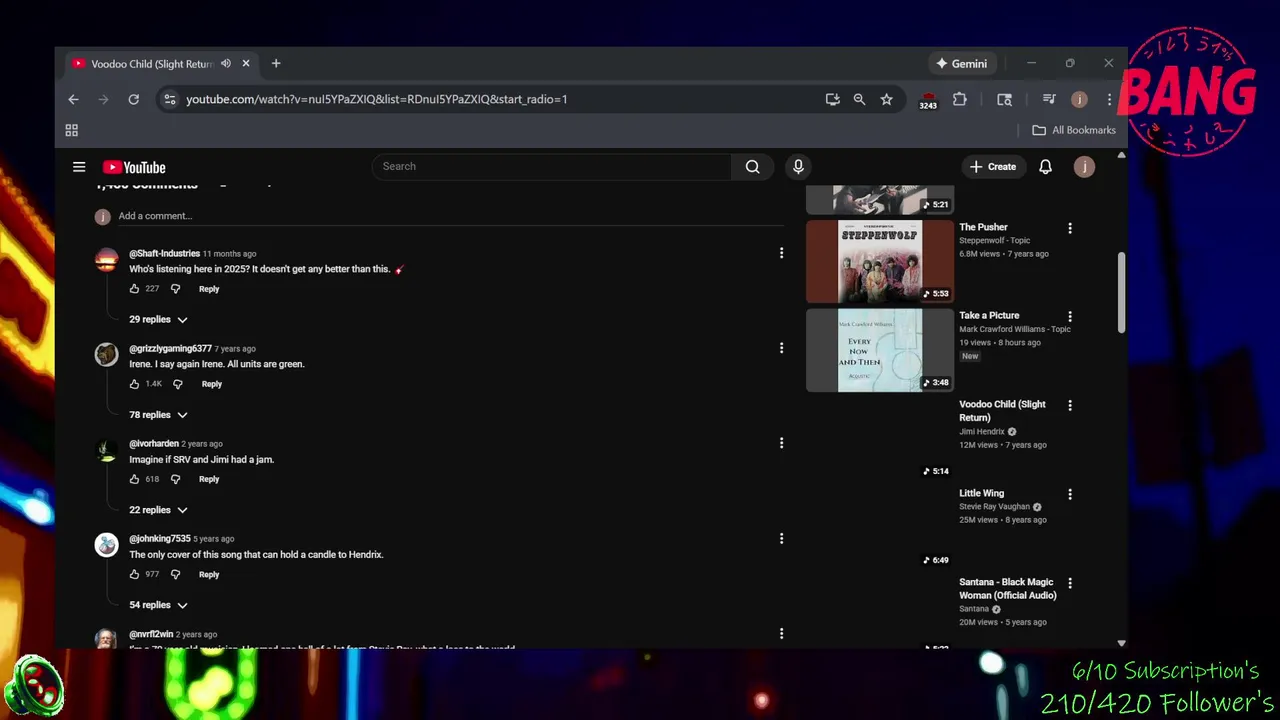Reply to @grizzlygaming6377 comment
The height and width of the screenshot is (720, 1280).
tap(212, 384)
